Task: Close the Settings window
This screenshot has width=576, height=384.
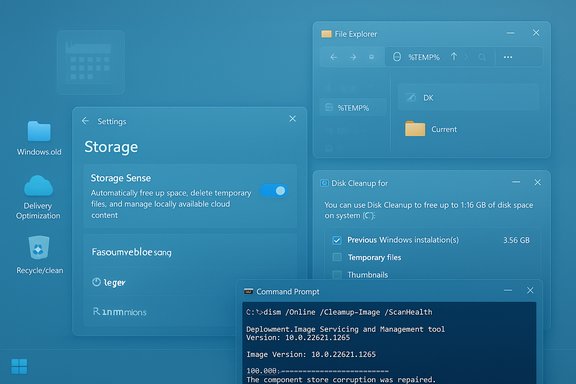Action: click(292, 119)
